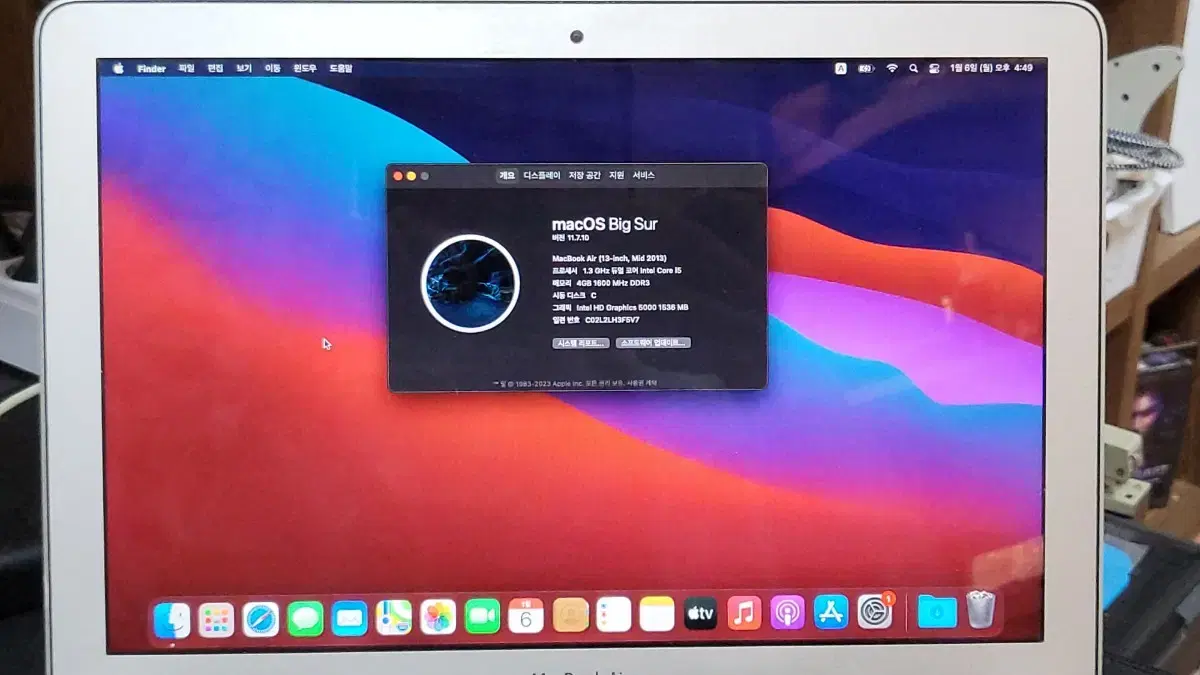Open Control Center in the menu bar

935,68
